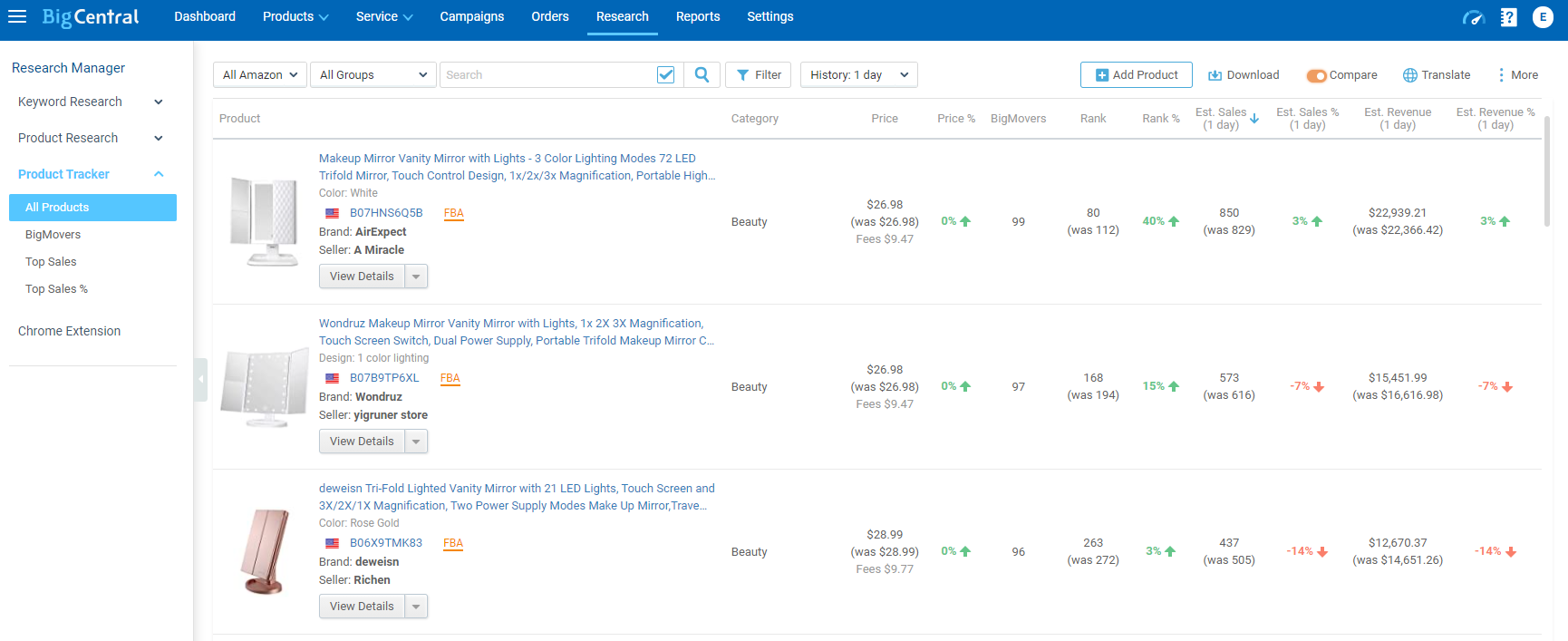Sort by the Rank % column header
Image resolution: width=1568 pixels, height=641 pixels.
1161,119
